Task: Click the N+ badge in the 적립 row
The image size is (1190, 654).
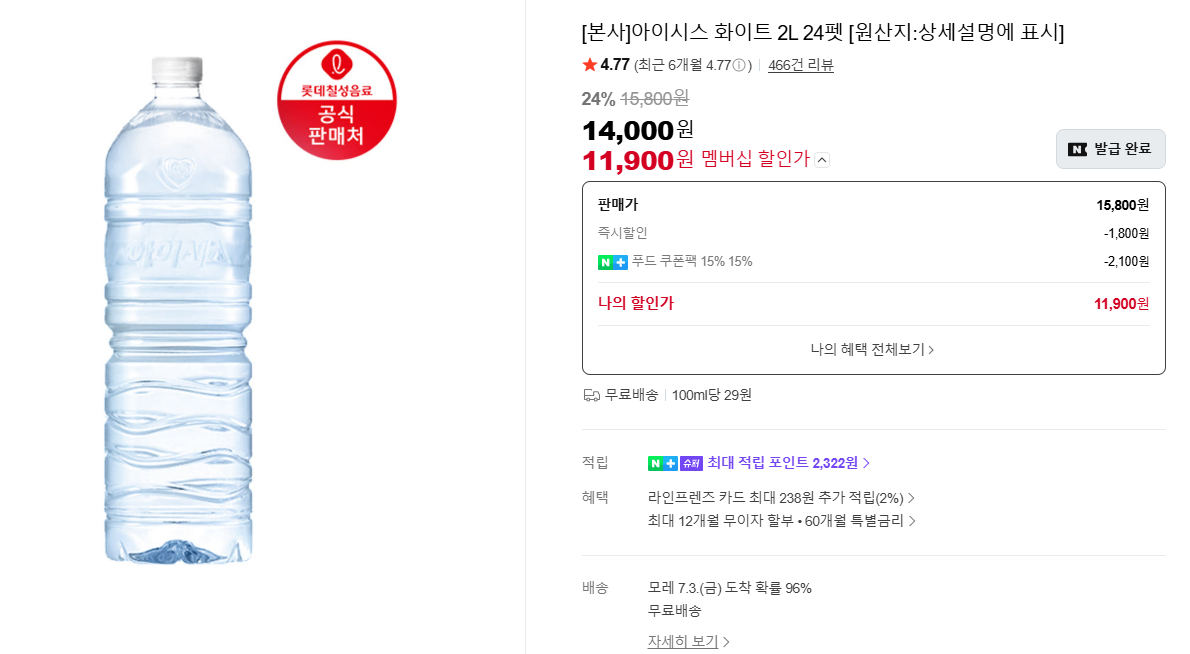Action: [x=663, y=463]
